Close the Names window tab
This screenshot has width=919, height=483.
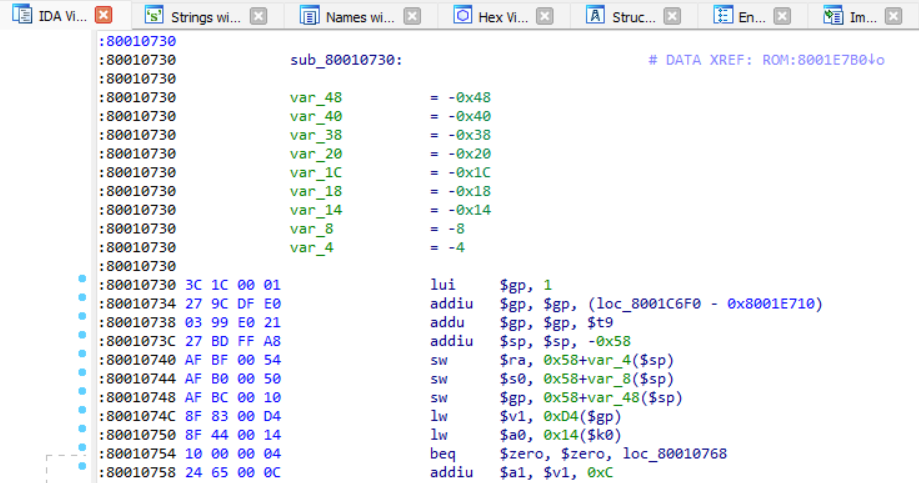pos(412,16)
